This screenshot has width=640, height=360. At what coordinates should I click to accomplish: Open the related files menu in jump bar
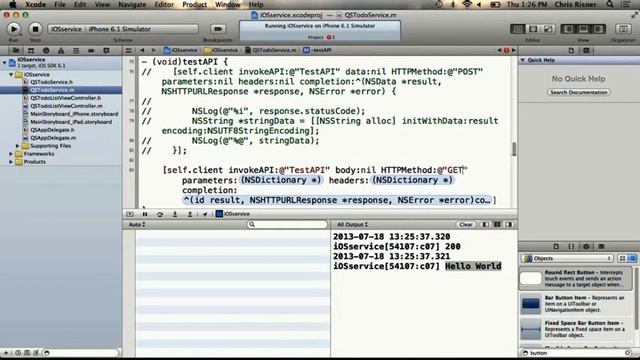click(x=129, y=50)
